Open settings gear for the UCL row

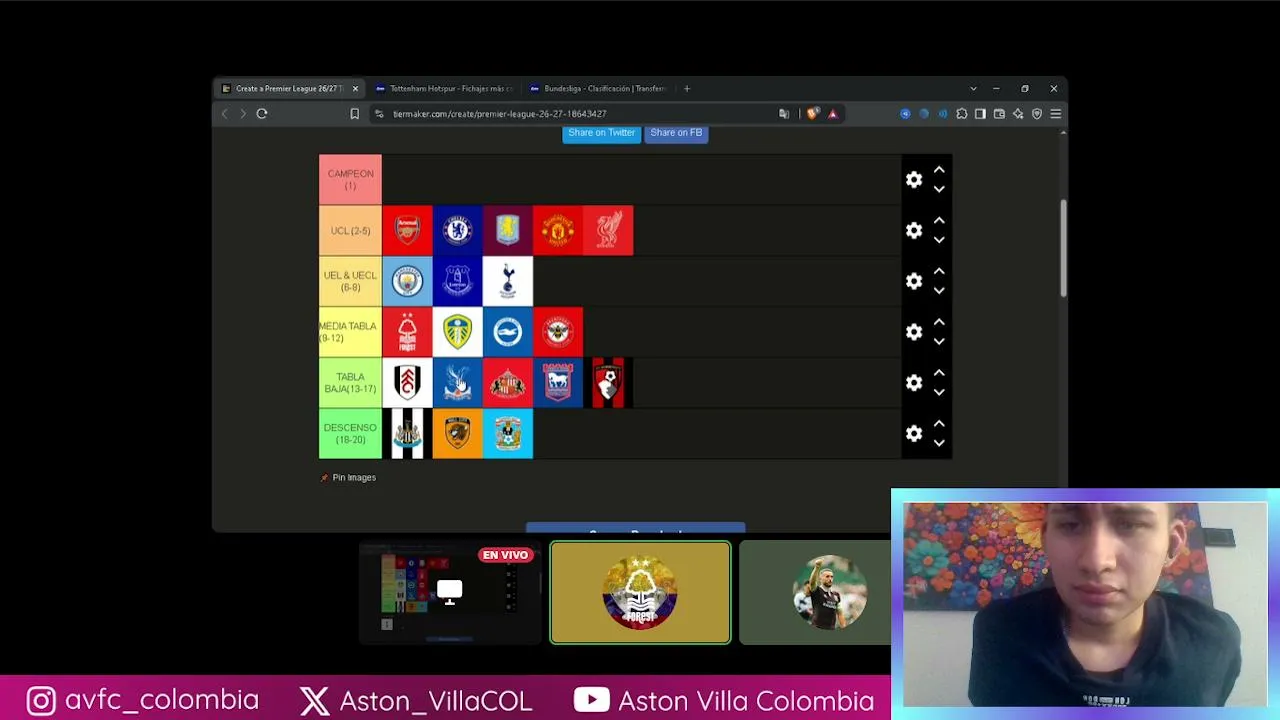pos(914,231)
